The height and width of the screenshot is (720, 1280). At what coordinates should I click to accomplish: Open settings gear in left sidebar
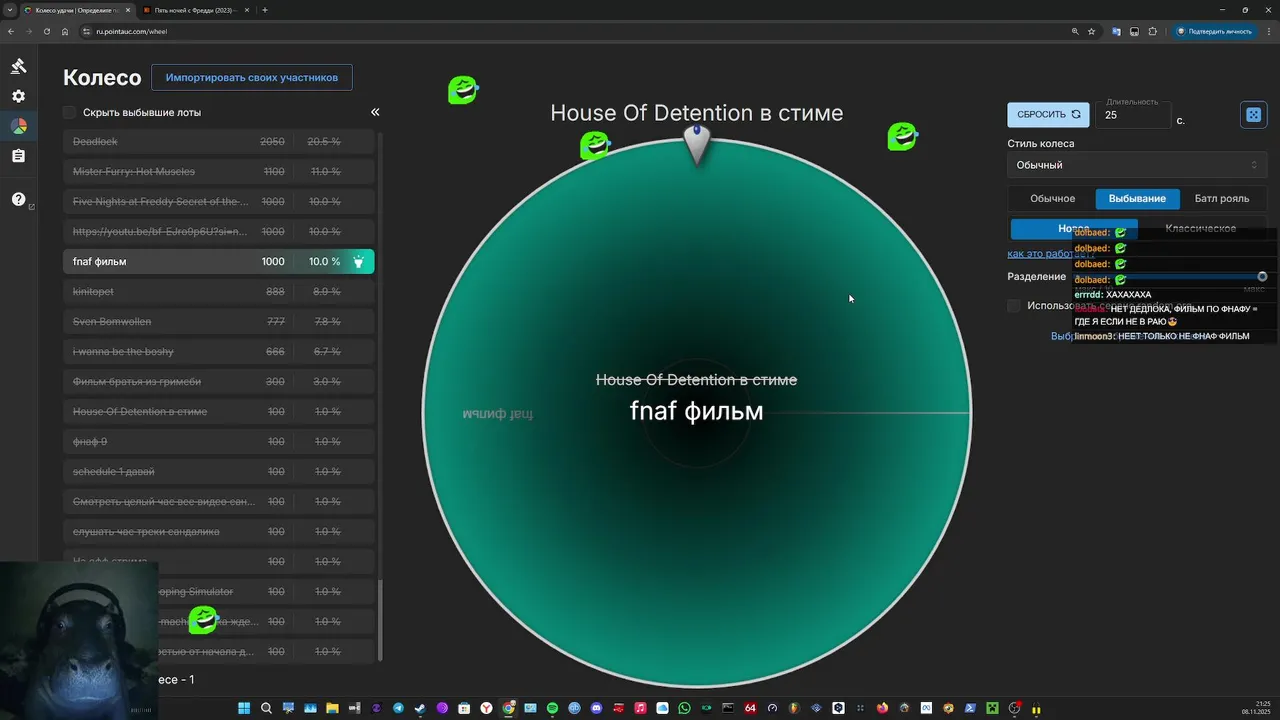[x=18, y=96]
